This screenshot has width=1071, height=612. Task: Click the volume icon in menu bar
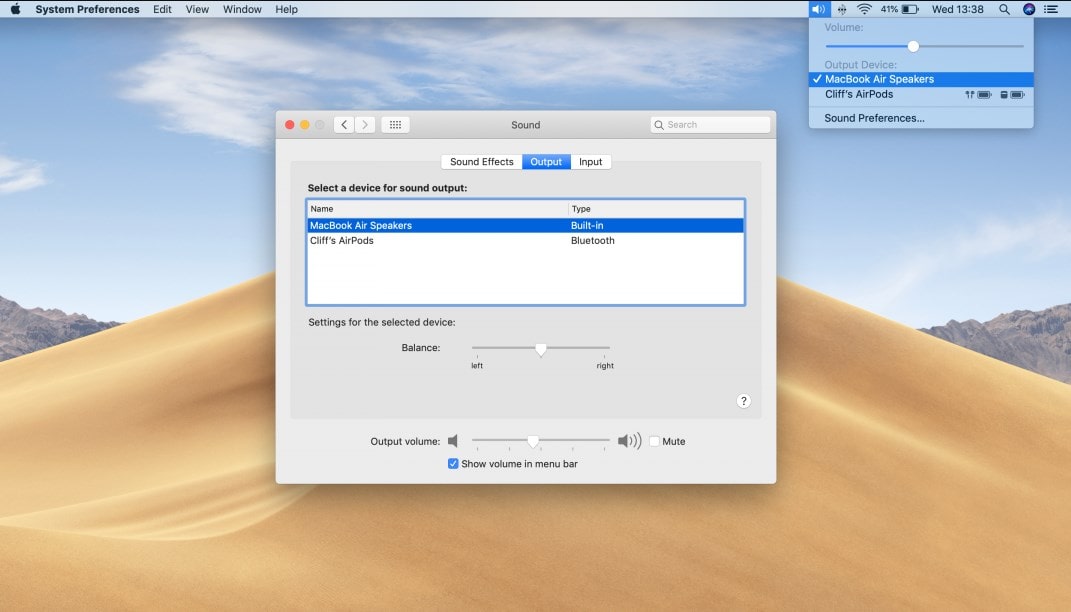819,9
